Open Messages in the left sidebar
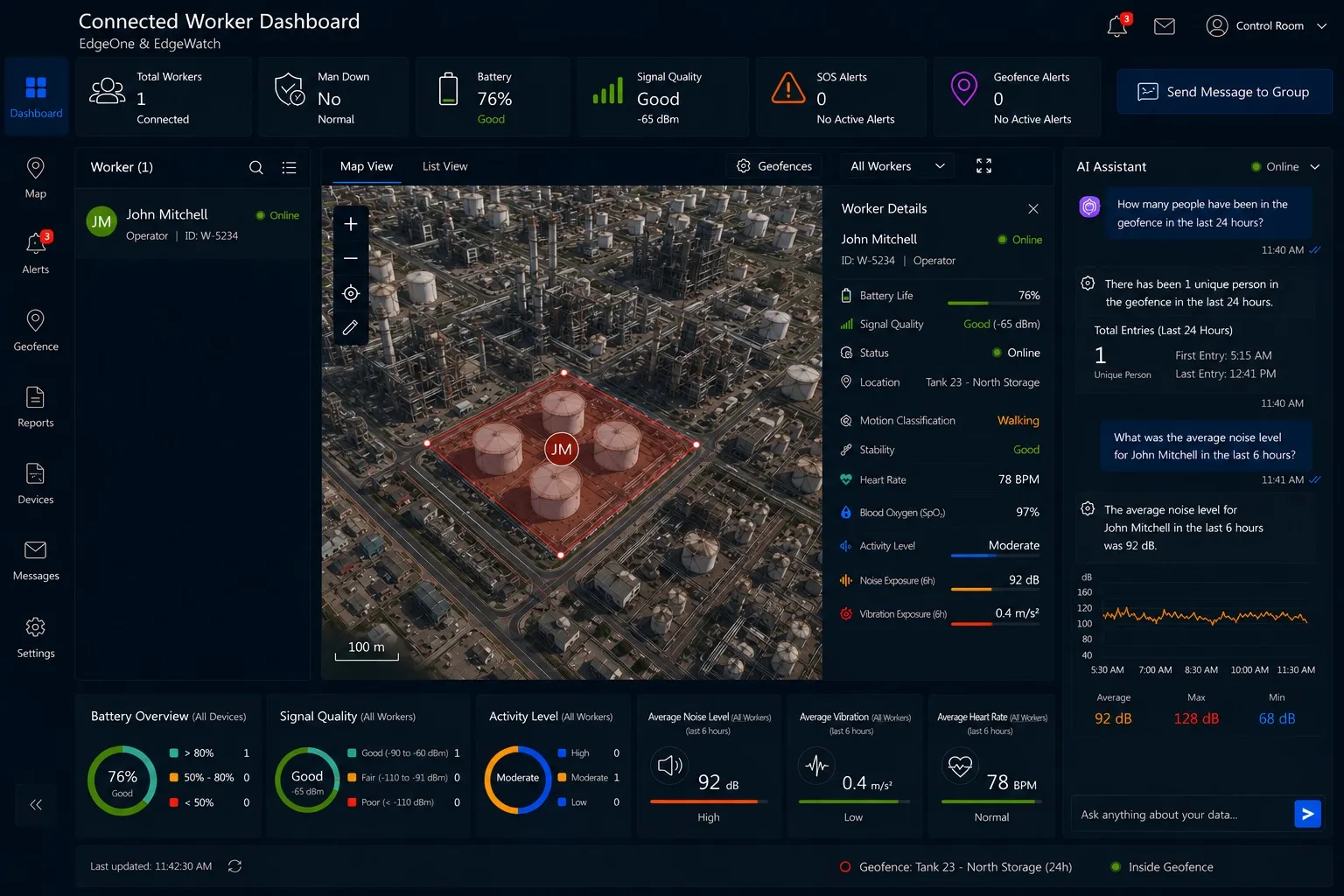 [x=36, y=560]
